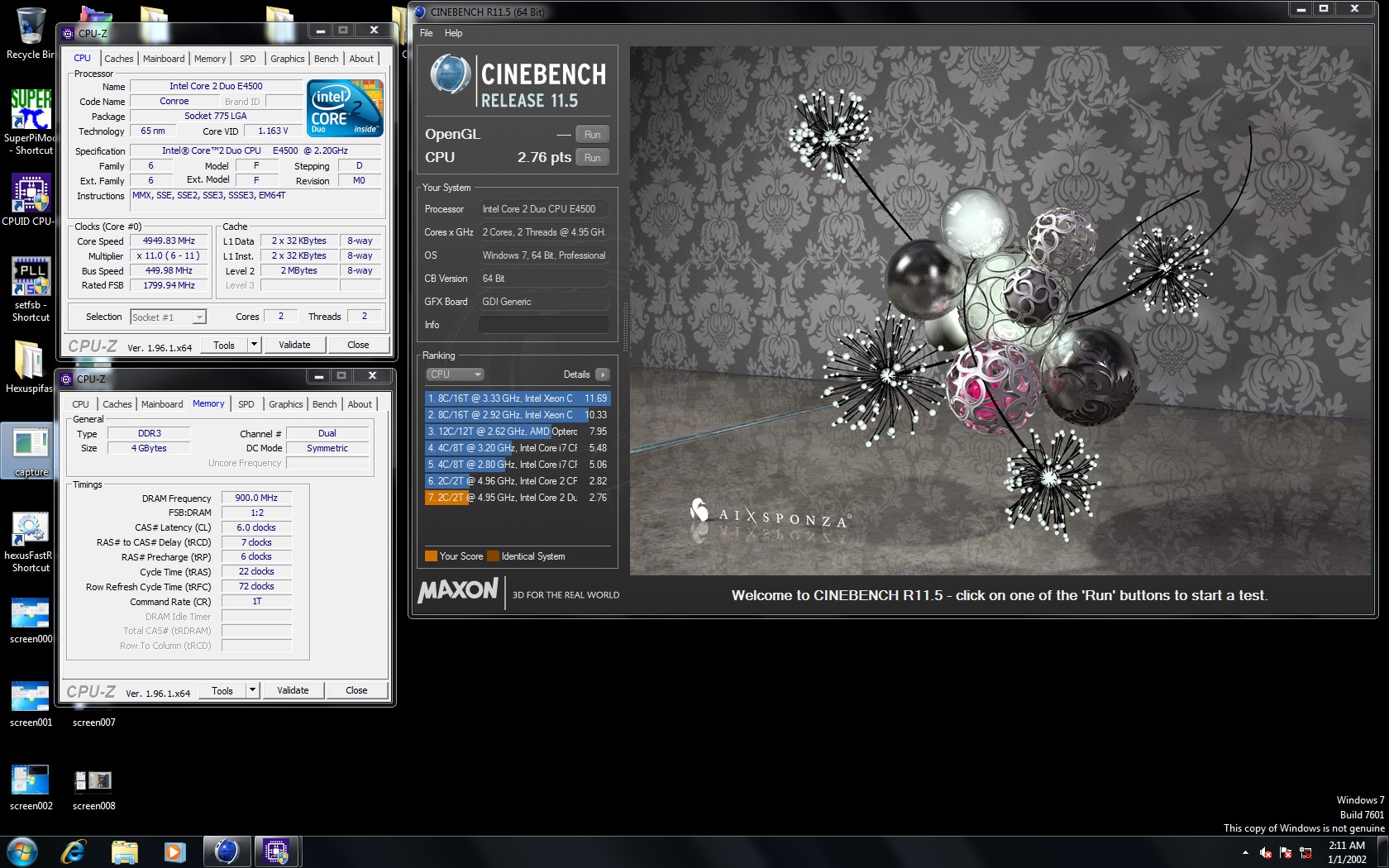Switch to Mainboard tab in upper CPU-Z
The width and height of the screenshot is (1389, 868).
(164, 59)
